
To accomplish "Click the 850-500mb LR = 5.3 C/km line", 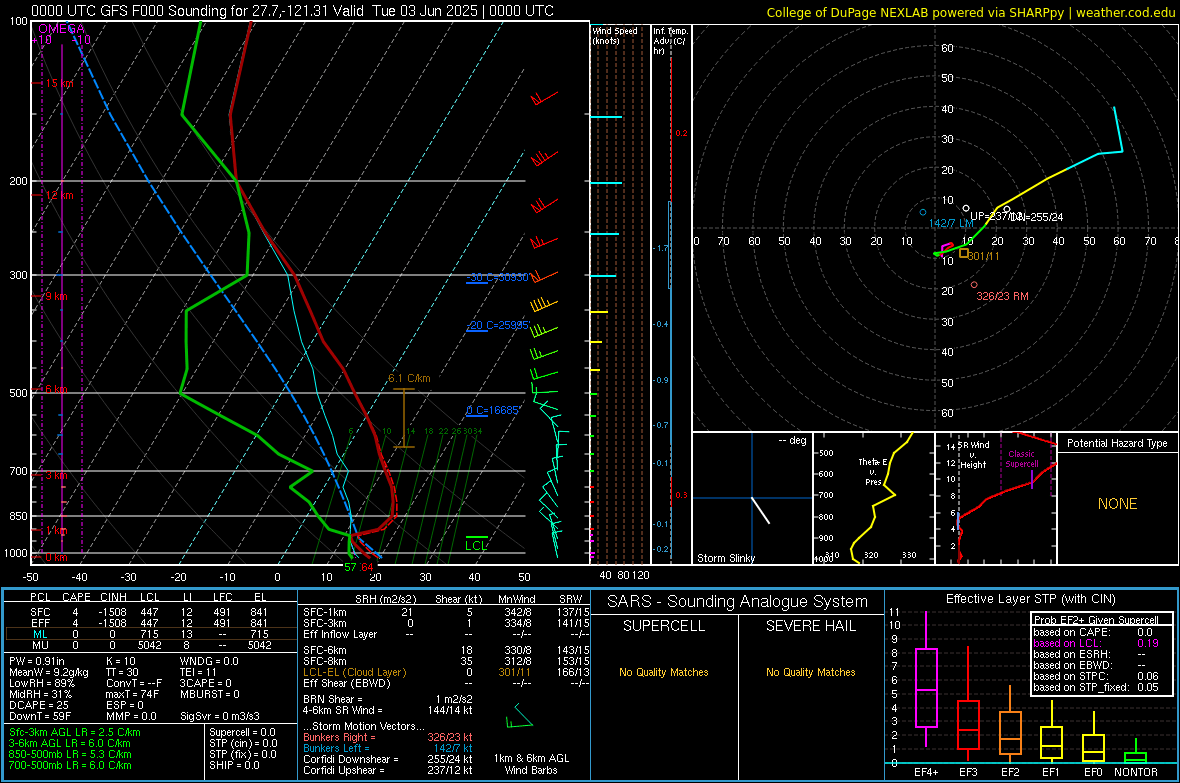I will [70, 754].
